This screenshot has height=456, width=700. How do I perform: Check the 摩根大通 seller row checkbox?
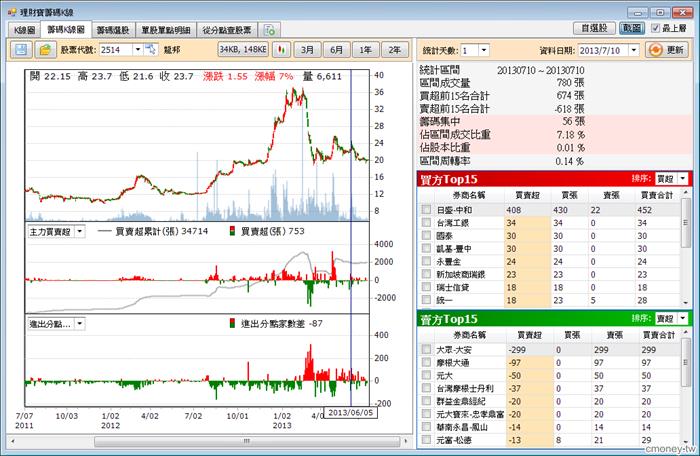tap(427, 362)
